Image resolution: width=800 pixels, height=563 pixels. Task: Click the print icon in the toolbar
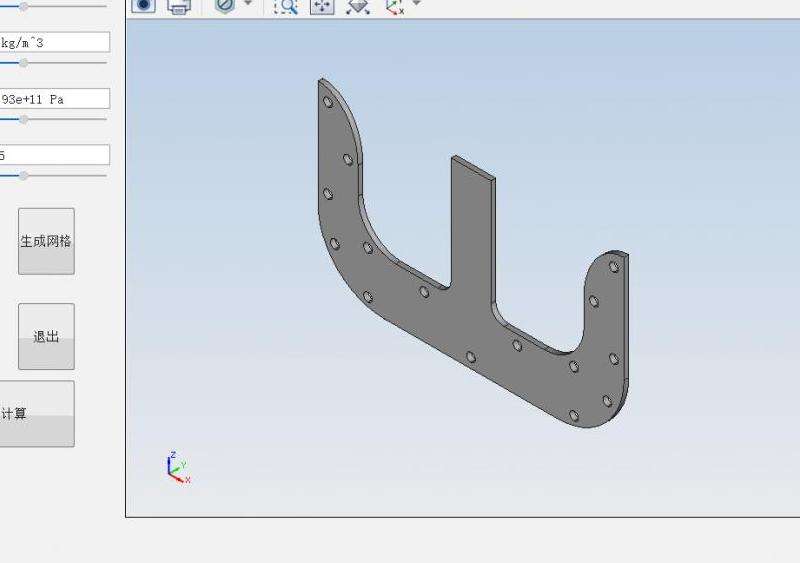click(179, 6)
